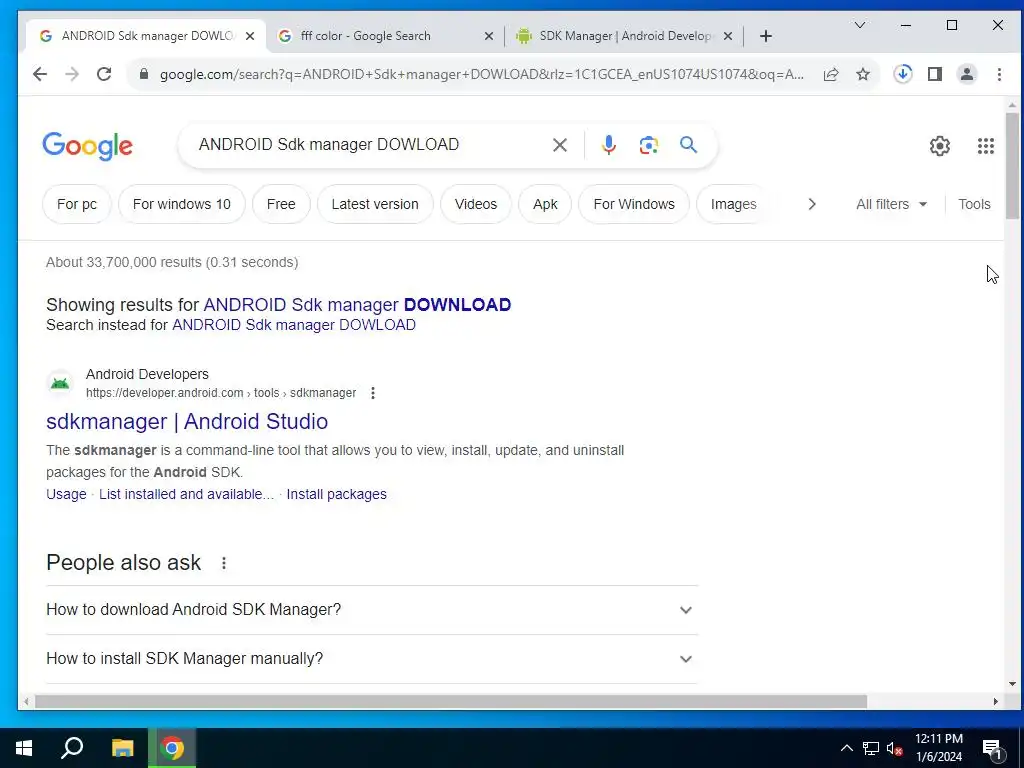This screenshot has width=1024, height=768.
Task: Open the Chrome profile avatar
Action: (967, 74)
